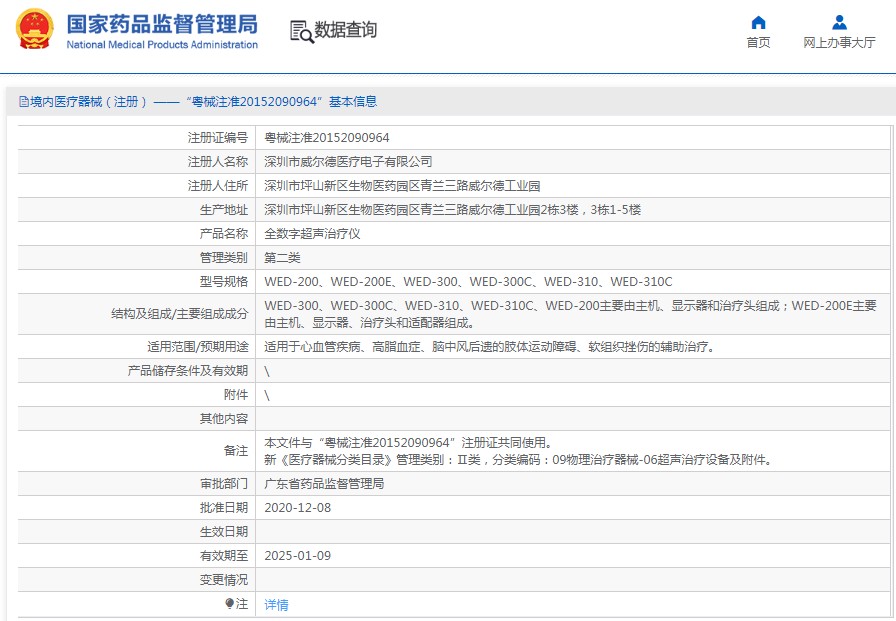Click National Medical Products Administration subtitle
The width and height of the screenshot is (896, 621).
pyautogui.click(x=162, y=45)
